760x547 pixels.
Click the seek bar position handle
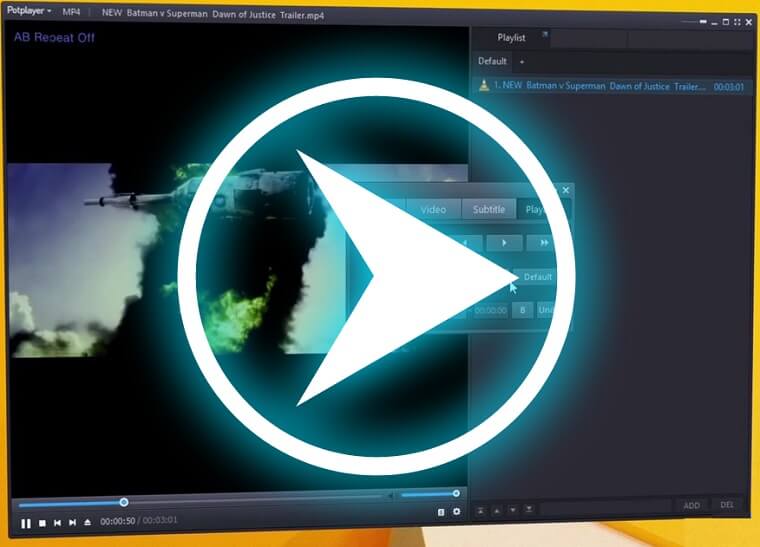click(124, 502)
